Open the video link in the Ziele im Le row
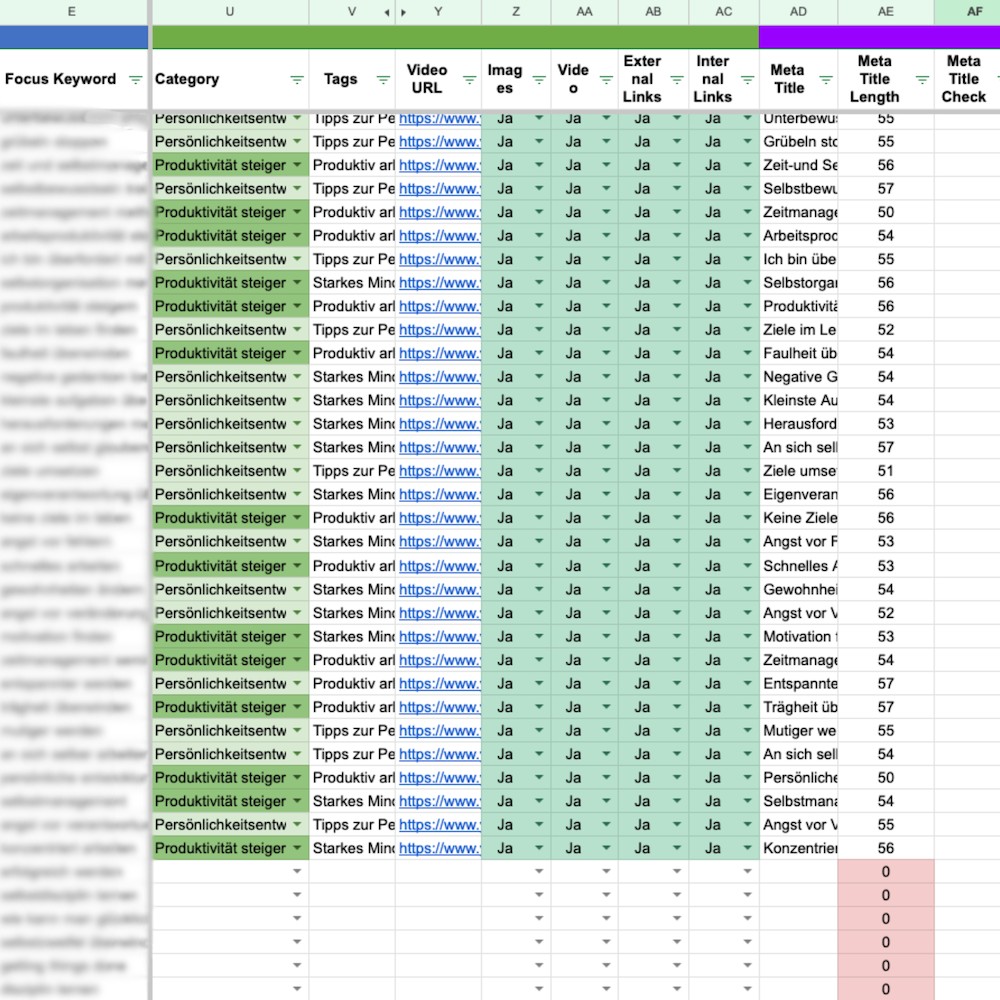Image resolution: width=1000 pixels, height=1000 pixels. click(439, 330)
